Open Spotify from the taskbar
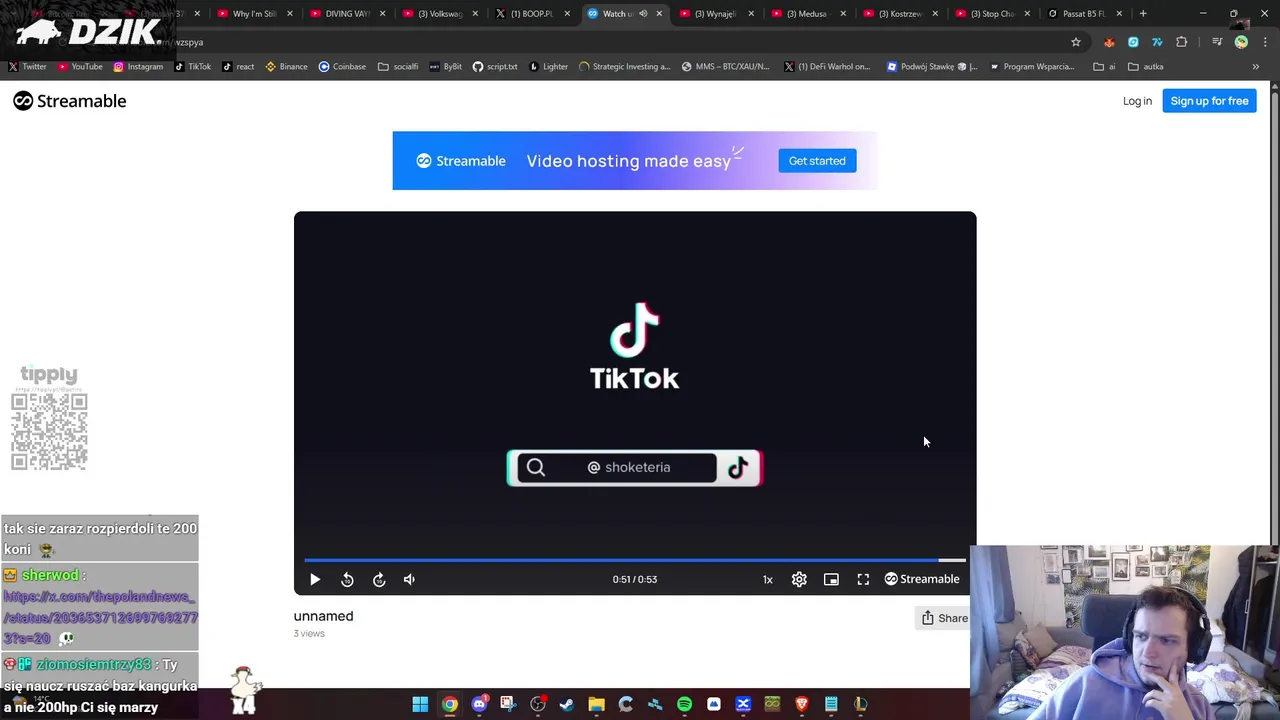 pos(684,704)
